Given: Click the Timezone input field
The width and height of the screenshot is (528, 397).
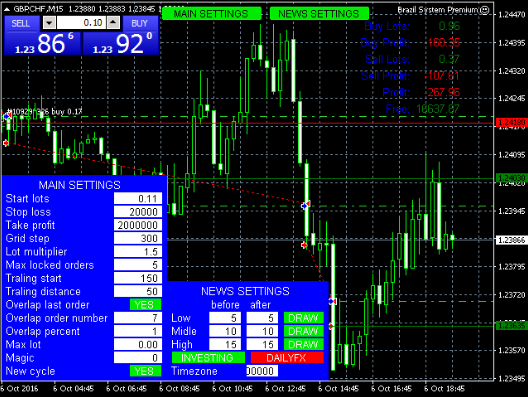Looking at the screenshot, I should pyautogui.click(x=262, y=371).
